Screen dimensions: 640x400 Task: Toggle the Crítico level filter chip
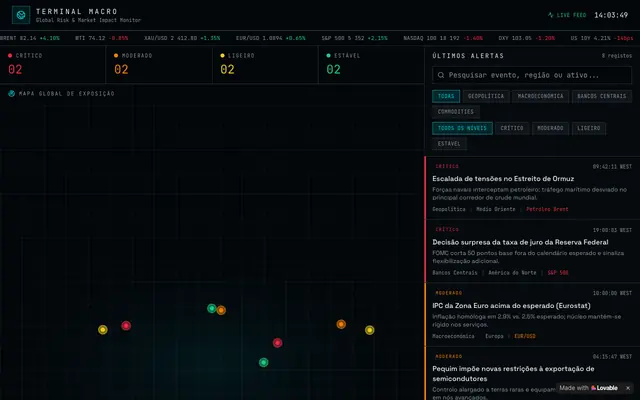512,128
